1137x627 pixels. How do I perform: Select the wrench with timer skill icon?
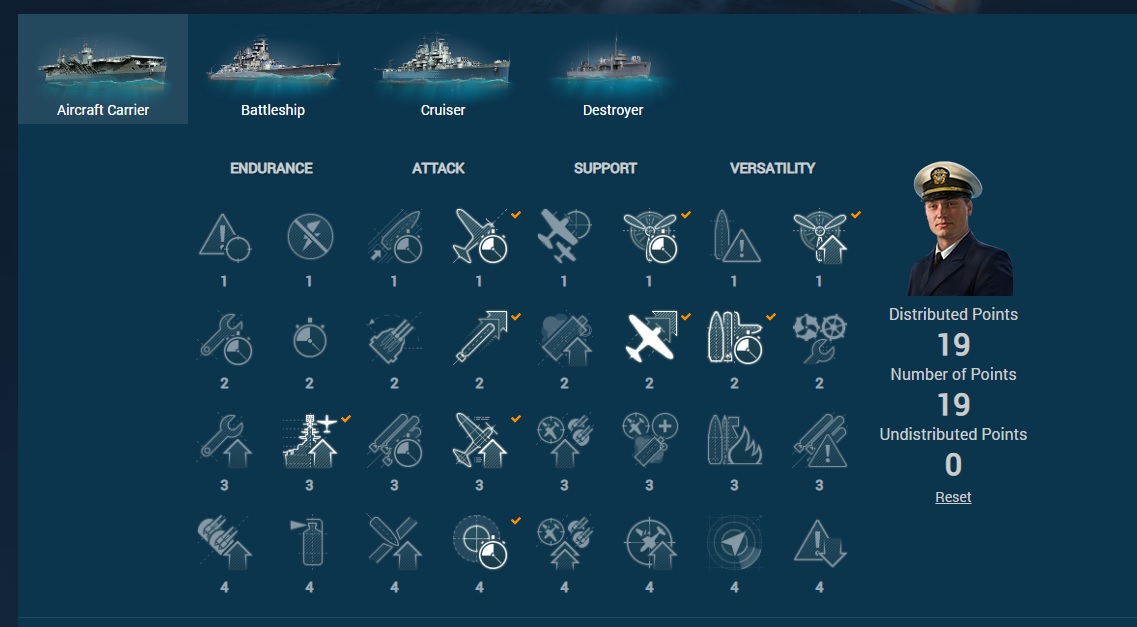click(225, 339)
